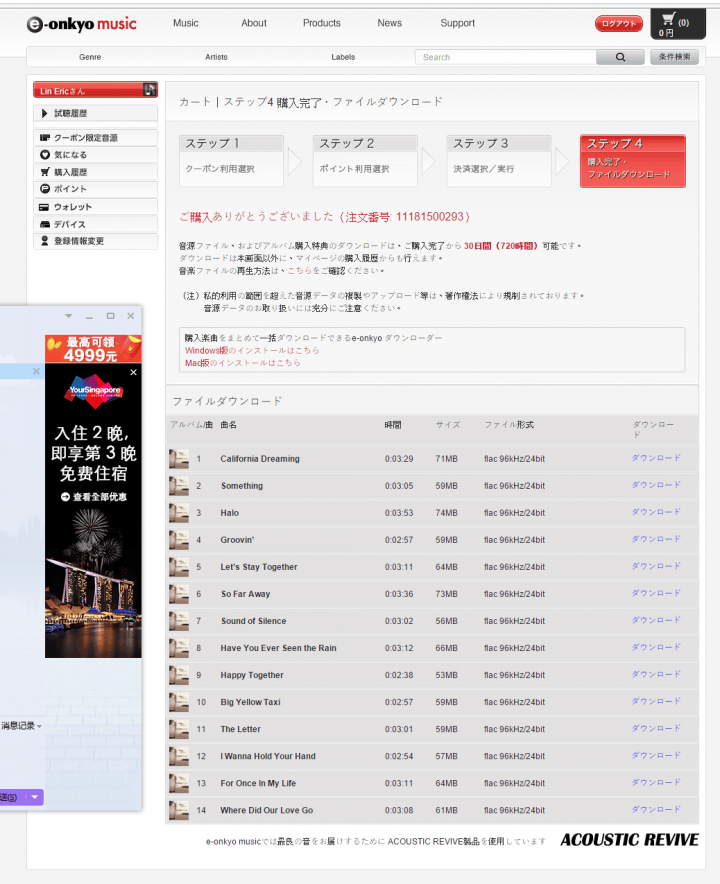Viewport: 720px width, 884px height.
Task: Download Where Did Our Love Go
Action: [656, 810]
